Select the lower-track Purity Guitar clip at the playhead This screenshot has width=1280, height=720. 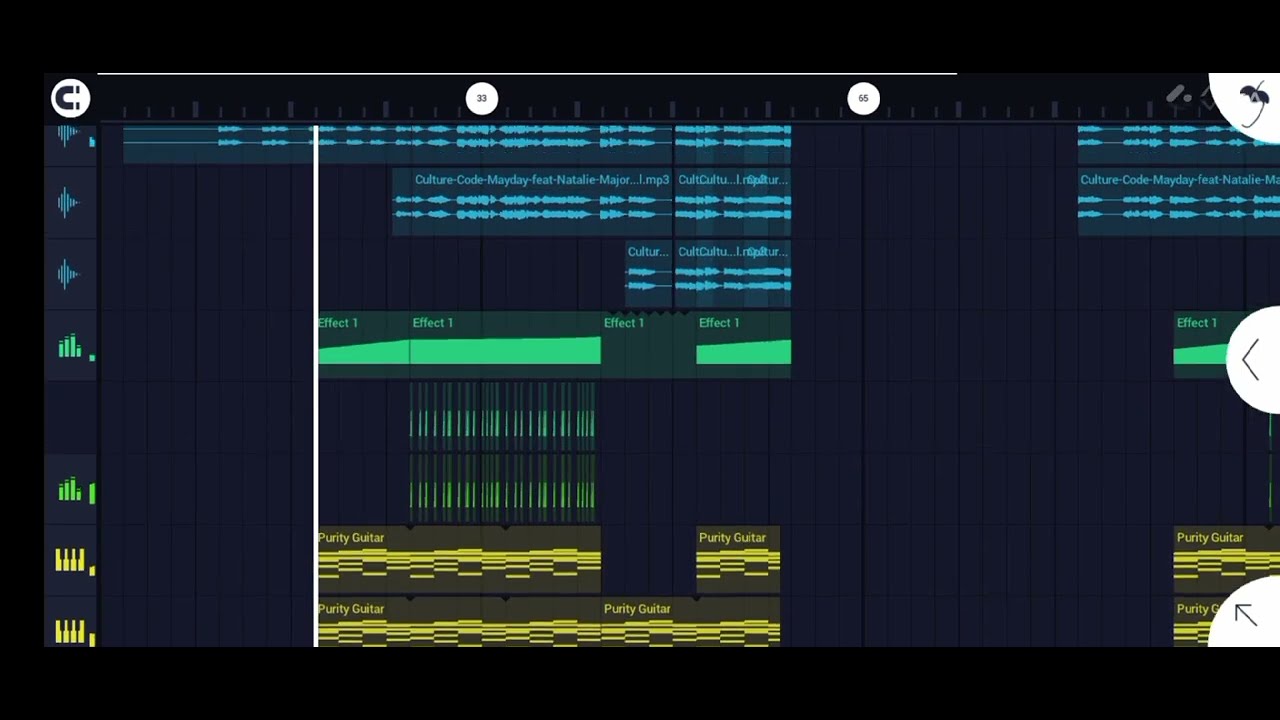[459, 622]
